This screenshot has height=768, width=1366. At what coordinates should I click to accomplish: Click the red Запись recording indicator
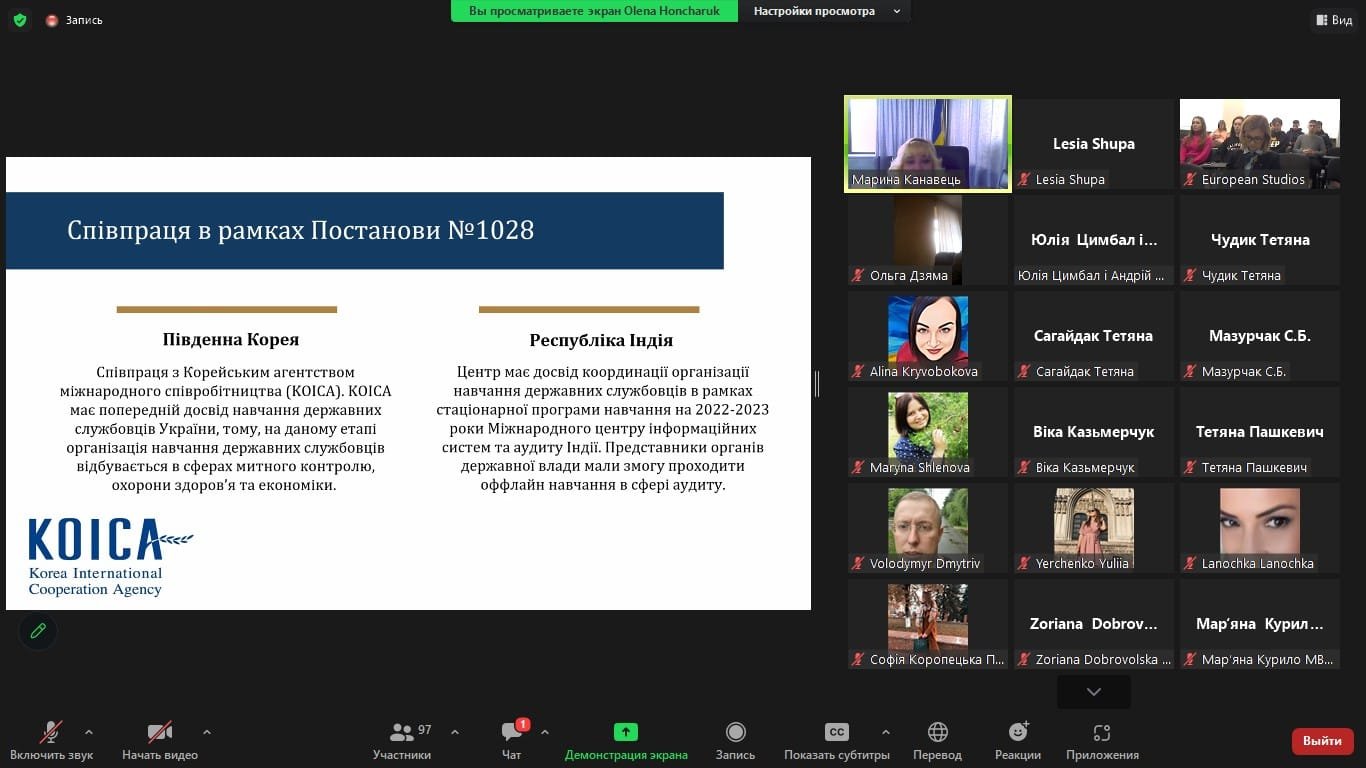click(x=74, y=20)
